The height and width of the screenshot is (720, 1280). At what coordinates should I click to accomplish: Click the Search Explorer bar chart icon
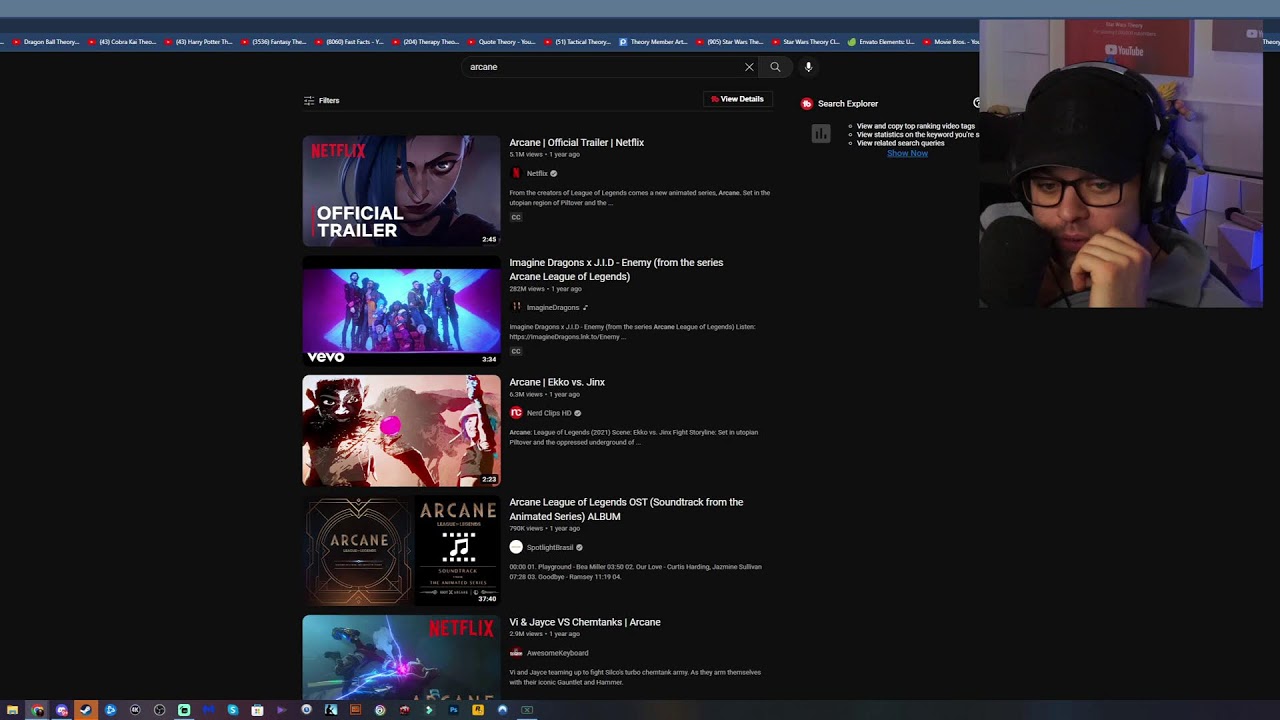point(821,134)
